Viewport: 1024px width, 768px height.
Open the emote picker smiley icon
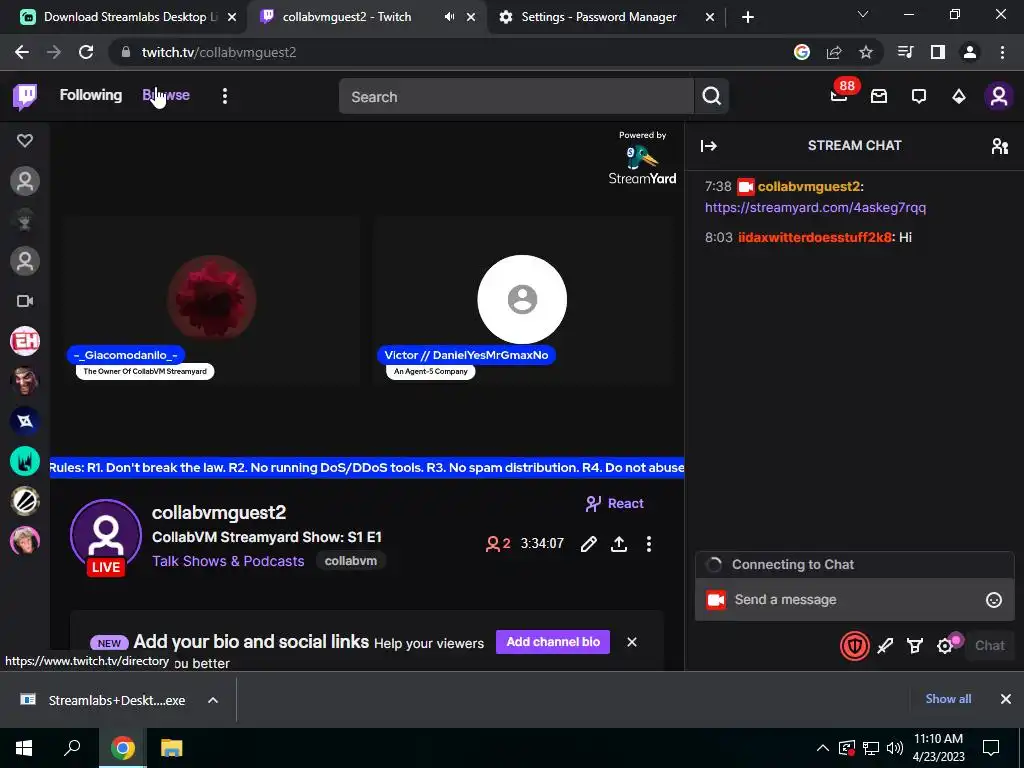point(993,600)
